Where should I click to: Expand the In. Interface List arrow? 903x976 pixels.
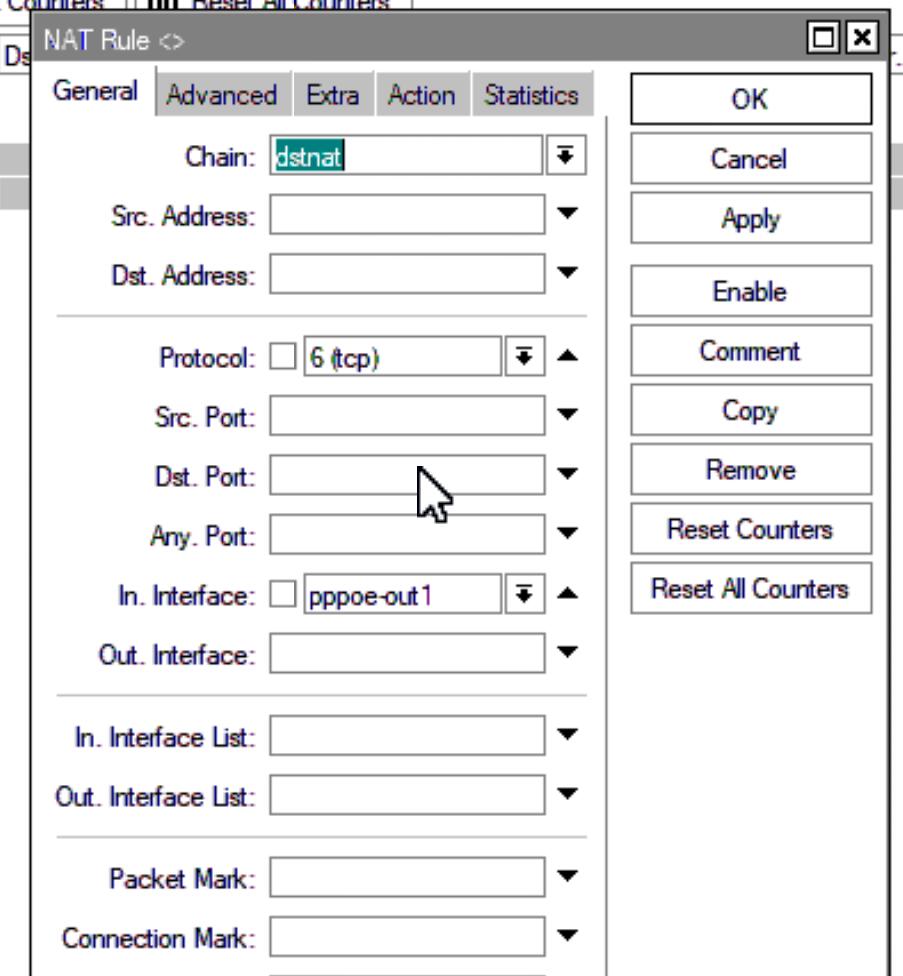[567, 734]
